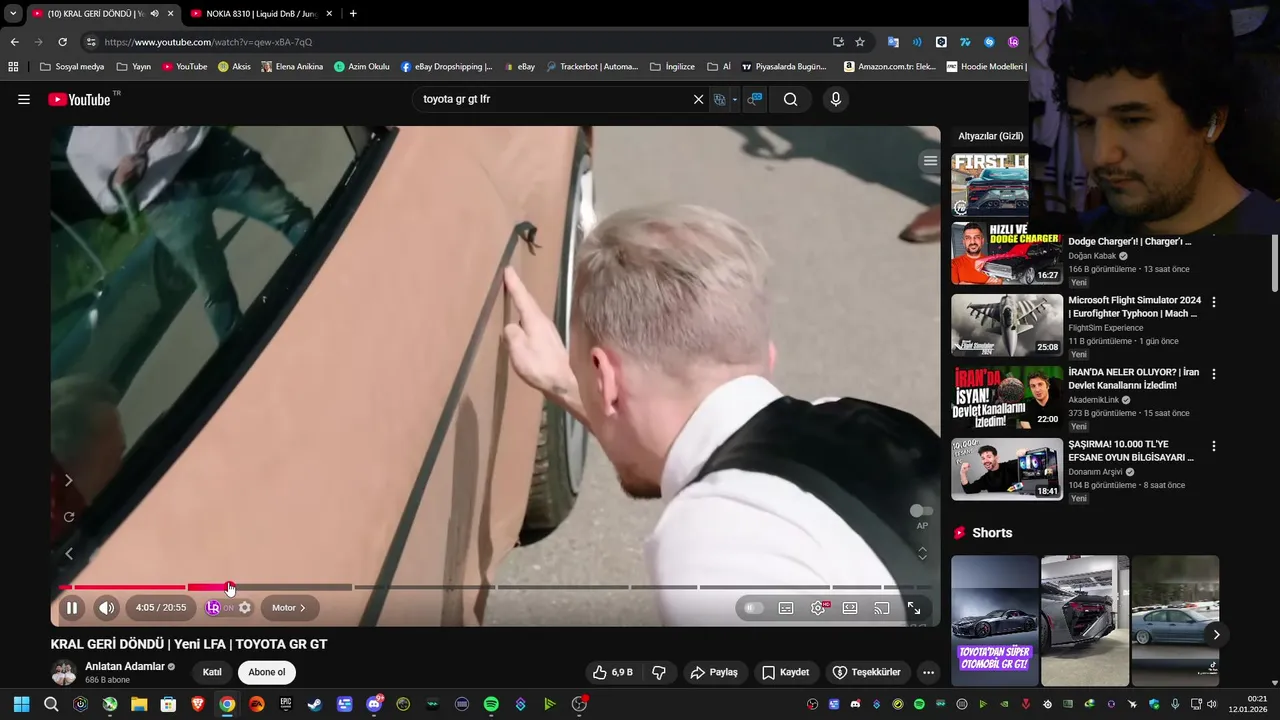The image size is (1280, 720).
Task: Open options for Flight Simulator video
Action: click(x=1214, y=301)
